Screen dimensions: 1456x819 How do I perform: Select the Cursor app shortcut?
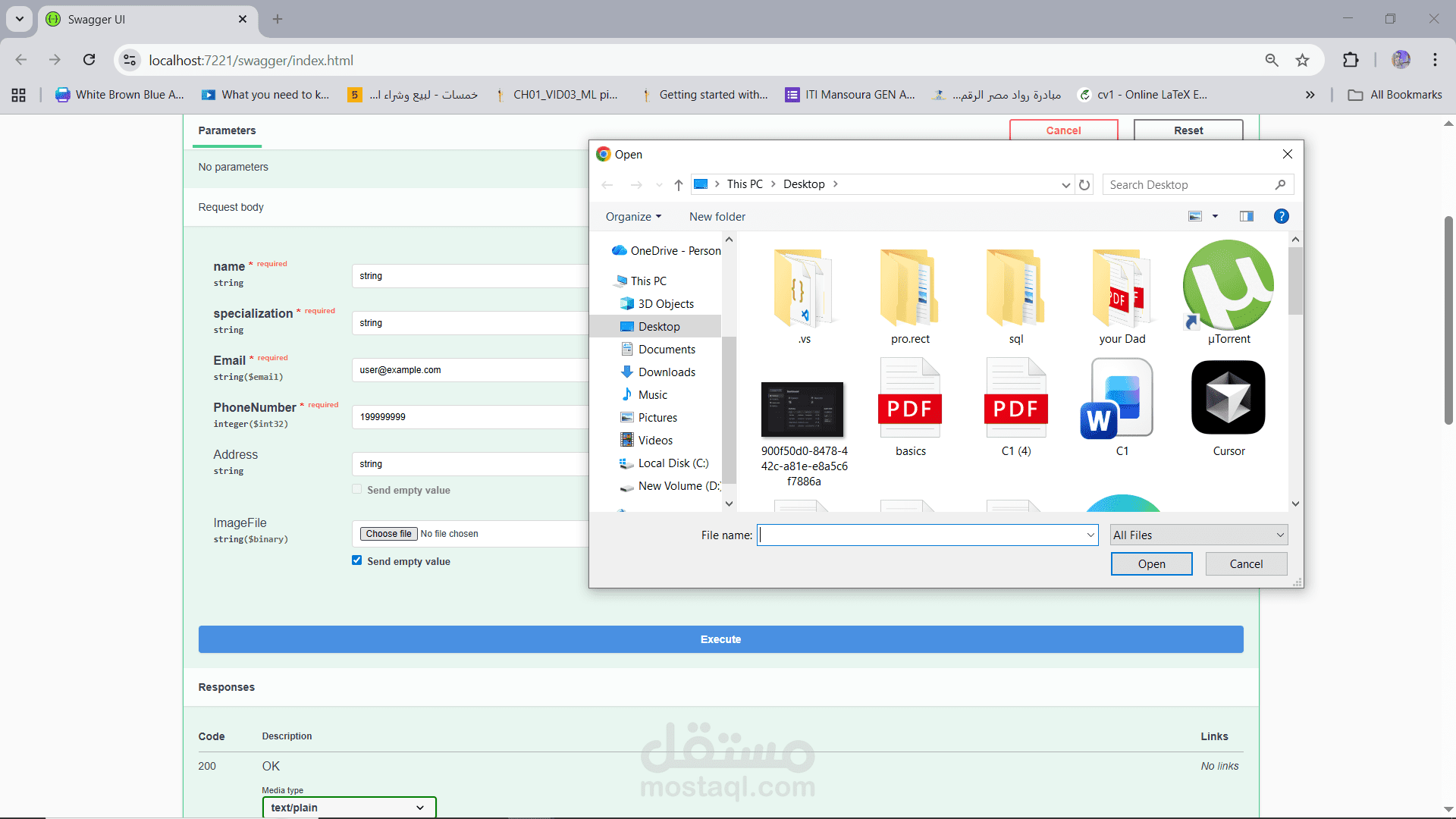click(x=1228, y=408)
